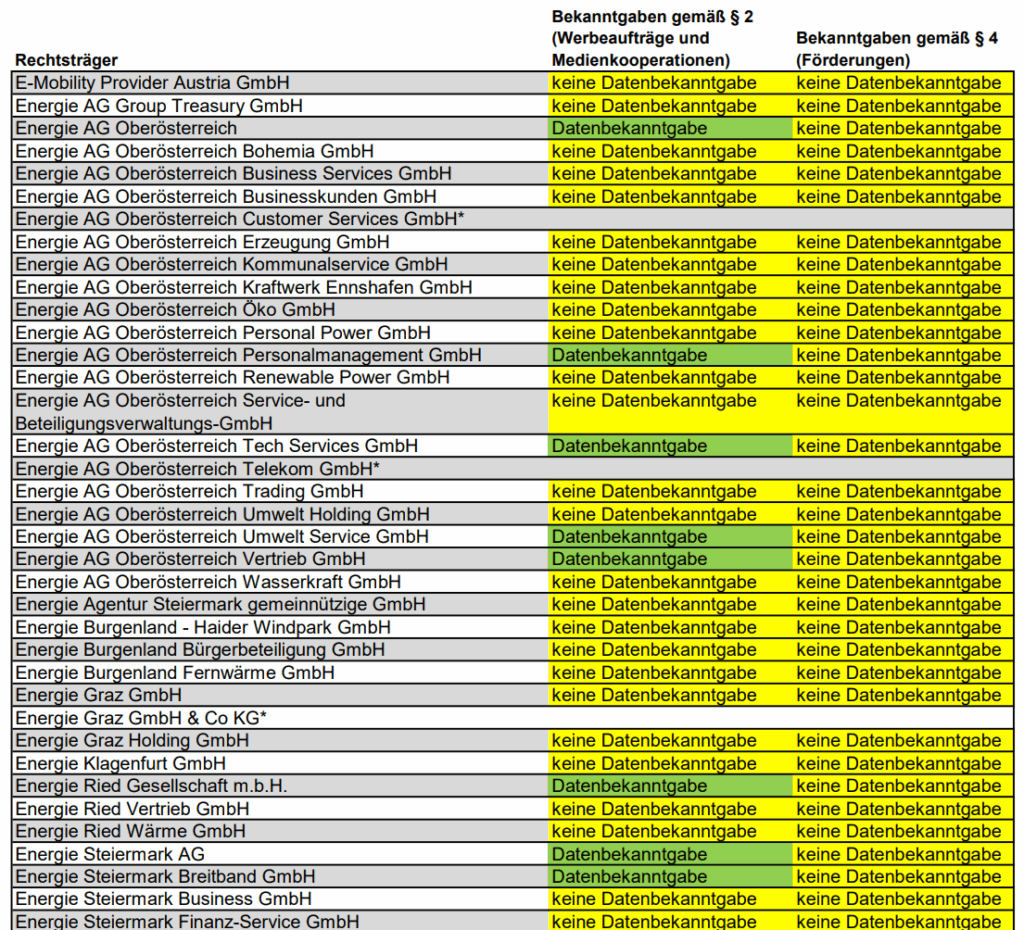1024x930 pixels.
Task: Select Energie AG Oberösterreich Wasserkraft GmbH name
Action: pyautogui.click(x=208, y=582)
